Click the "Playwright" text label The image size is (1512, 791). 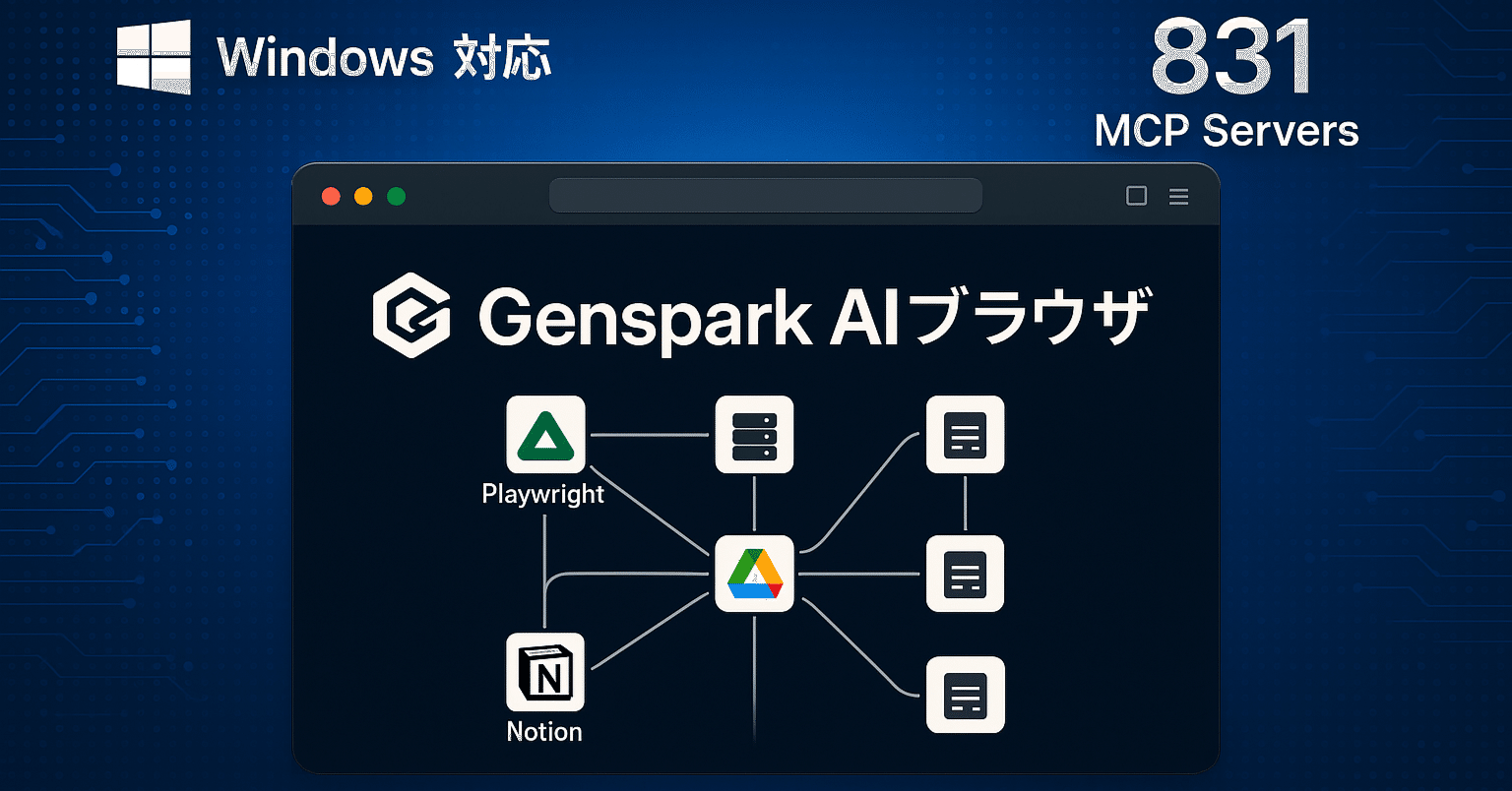click(543, 494)
